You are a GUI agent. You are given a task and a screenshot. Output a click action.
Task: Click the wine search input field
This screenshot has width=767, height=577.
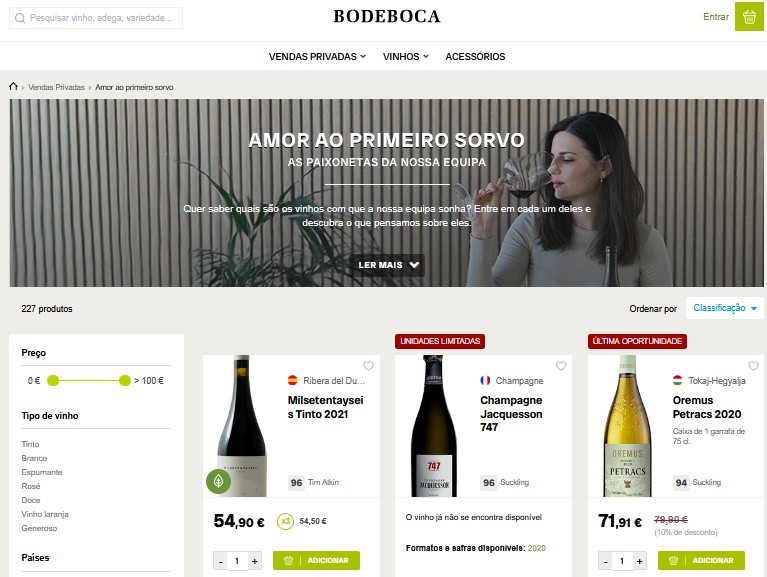click(96, 18)
